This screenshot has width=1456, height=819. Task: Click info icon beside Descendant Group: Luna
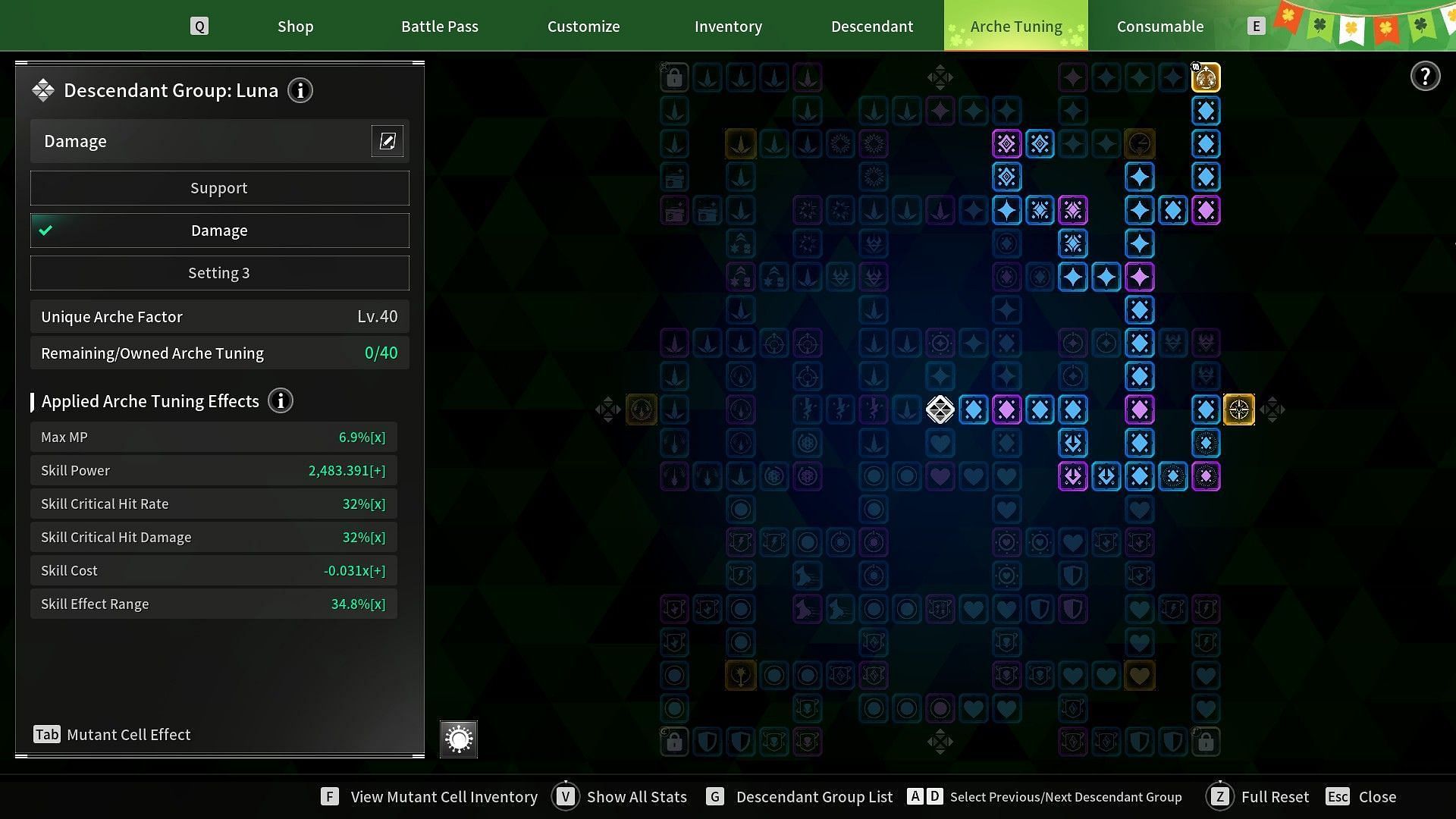tap(300, 91)
